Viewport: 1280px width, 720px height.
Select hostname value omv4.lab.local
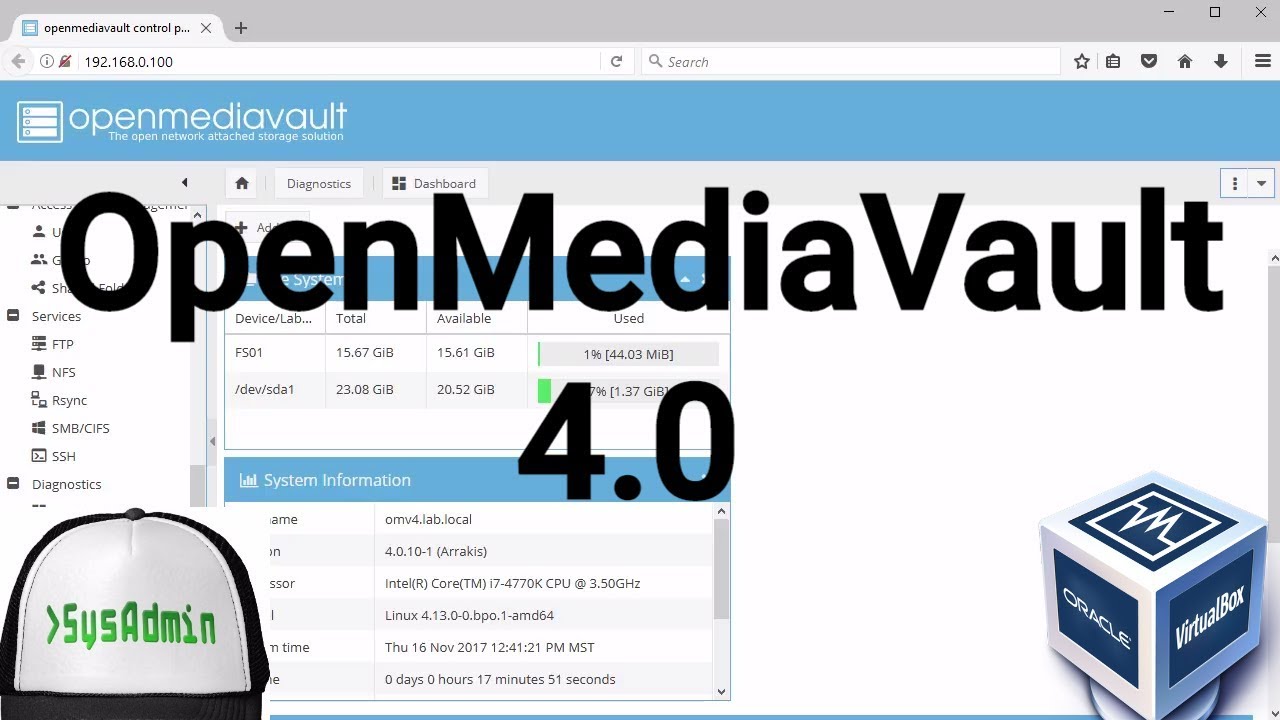(428, 519)
